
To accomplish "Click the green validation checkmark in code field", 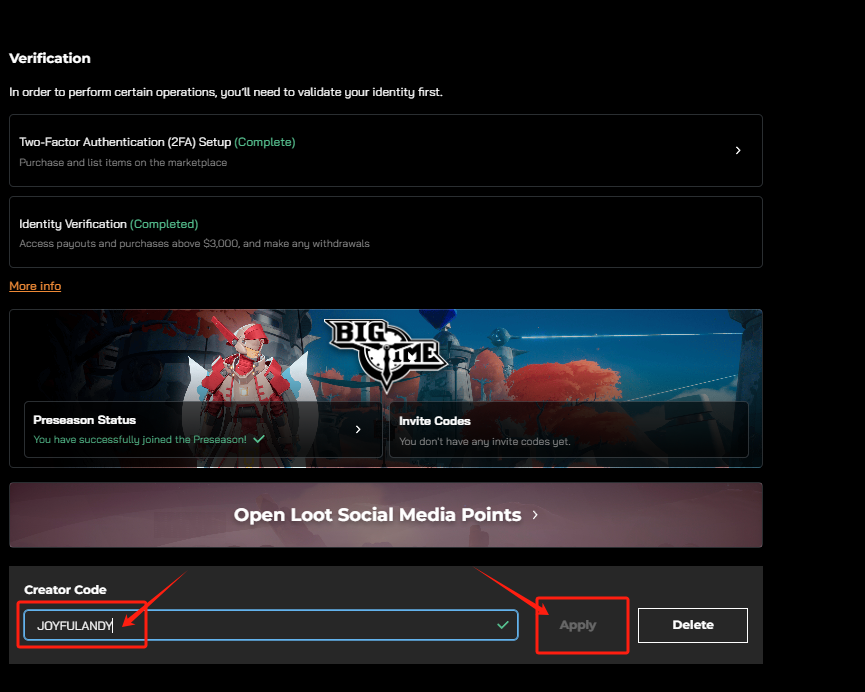I will 502,625.
